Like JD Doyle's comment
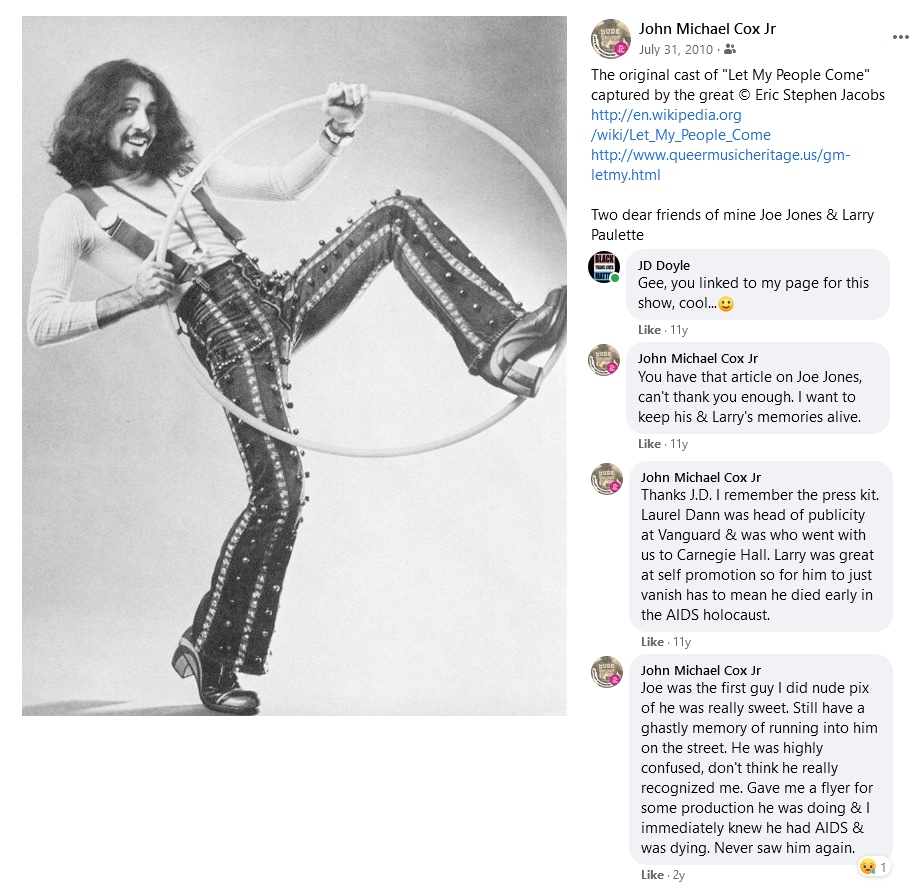Screen dimensions: 918x894 click(649, 330)
